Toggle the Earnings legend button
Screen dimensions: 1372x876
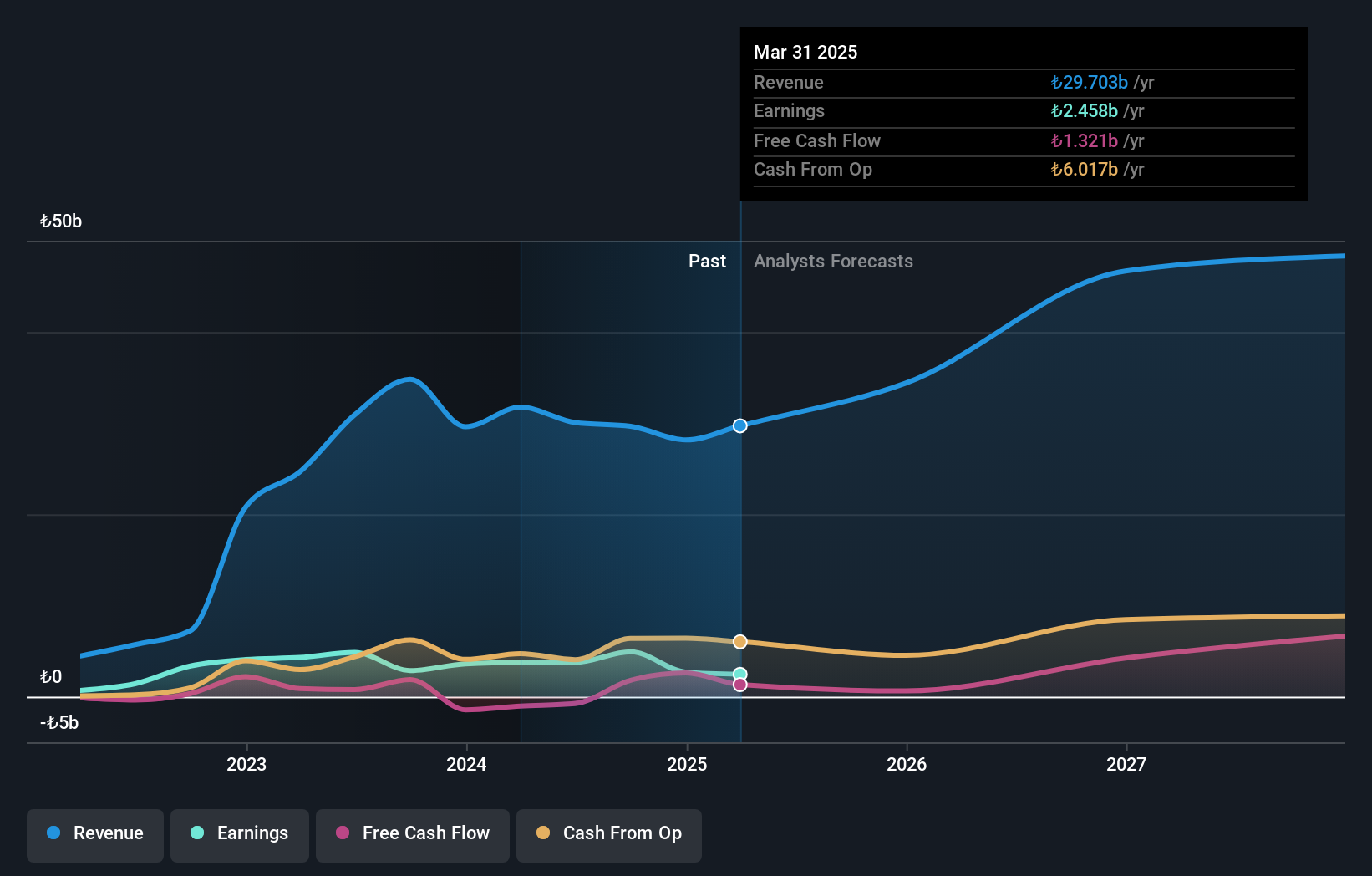click(x=240, y=835)
